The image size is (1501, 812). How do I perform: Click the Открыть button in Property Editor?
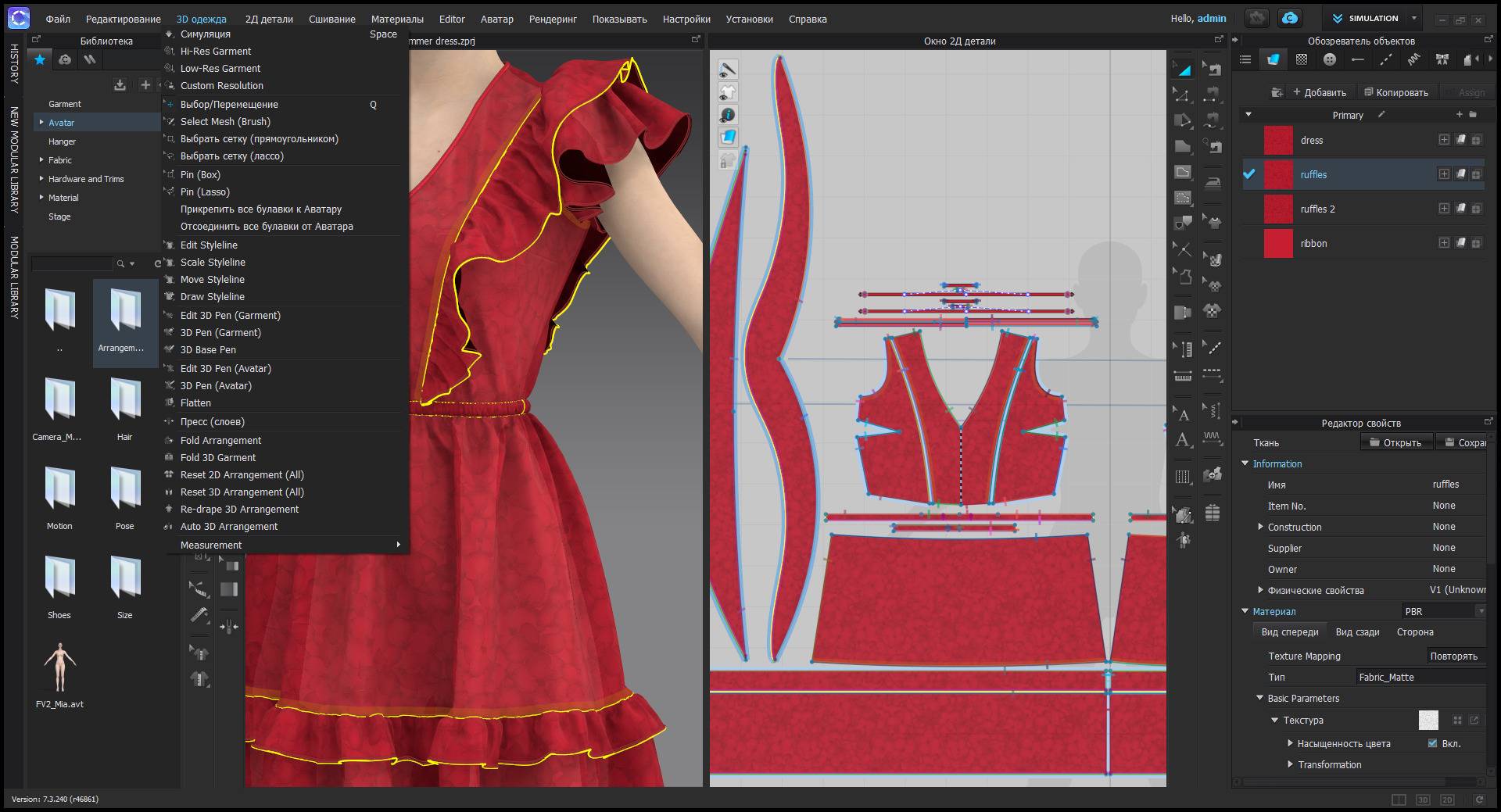(x=1395, y=443)
